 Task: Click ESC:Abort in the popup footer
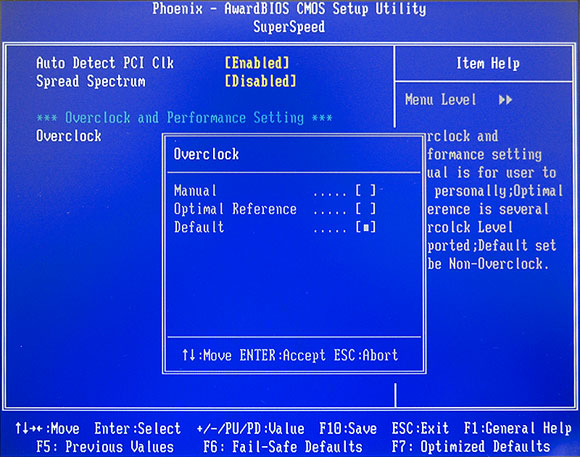coord(366,355)
